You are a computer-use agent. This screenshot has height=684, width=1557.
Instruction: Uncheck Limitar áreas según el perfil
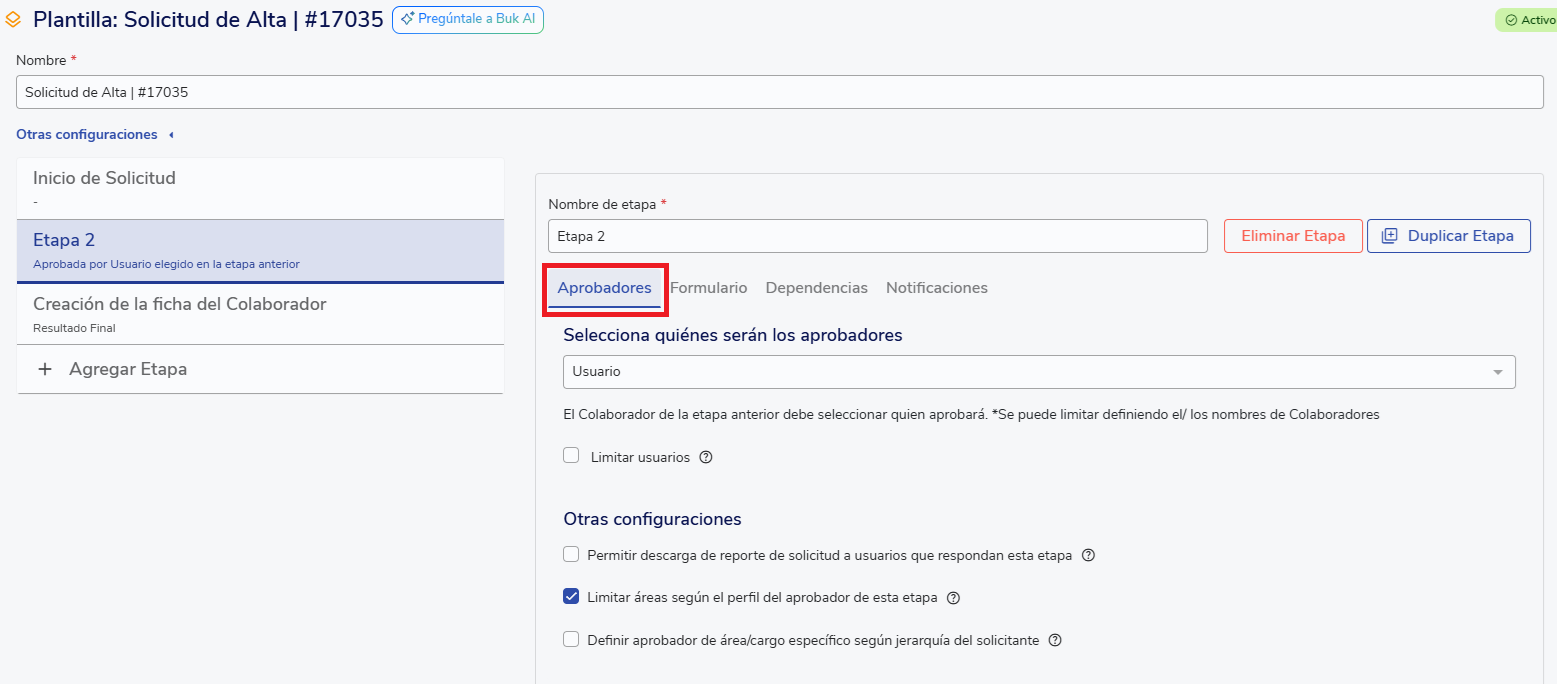(571, 597)
